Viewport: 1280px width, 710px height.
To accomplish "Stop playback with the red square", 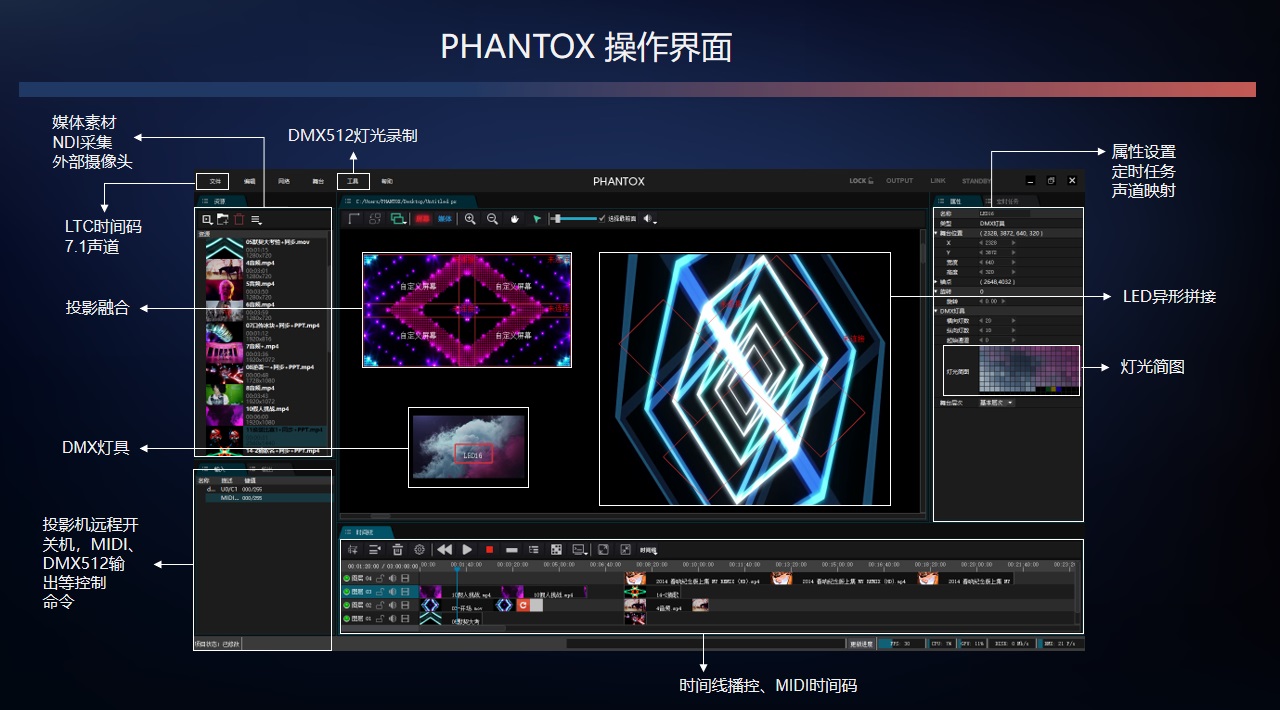I will (x=490, y=549).
